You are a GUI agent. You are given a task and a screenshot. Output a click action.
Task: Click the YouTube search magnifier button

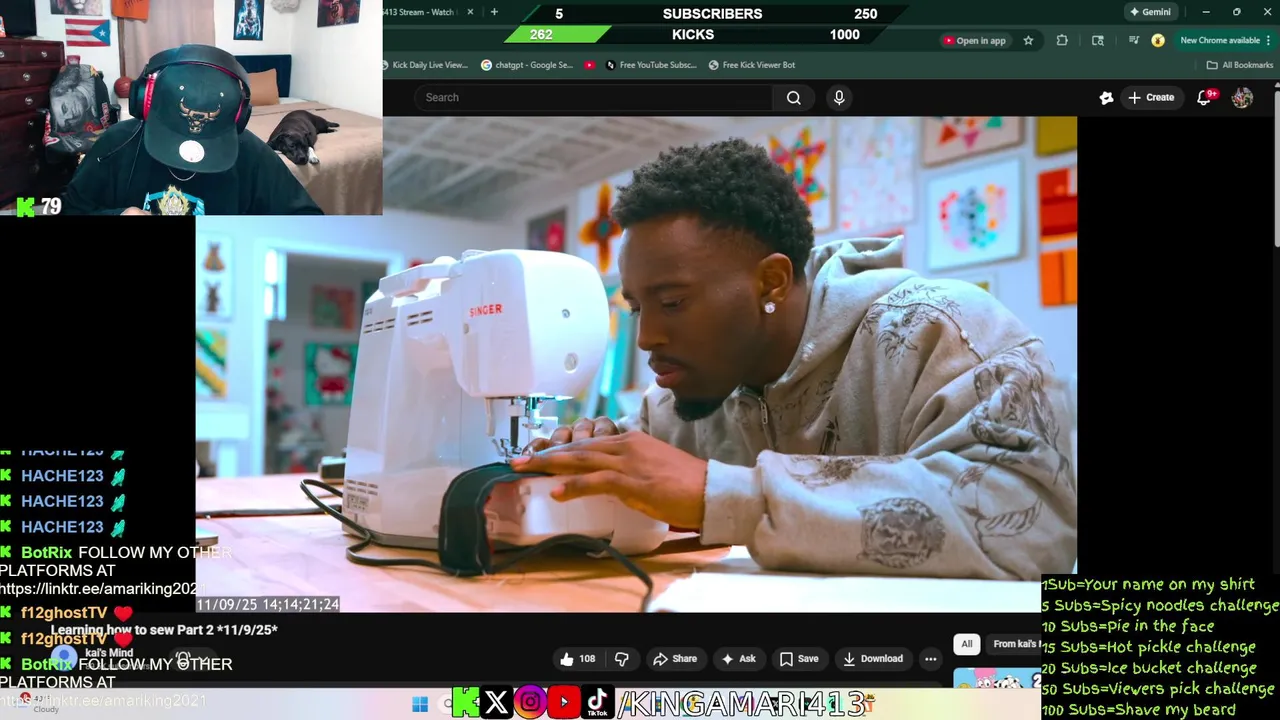tap(793, 97)
